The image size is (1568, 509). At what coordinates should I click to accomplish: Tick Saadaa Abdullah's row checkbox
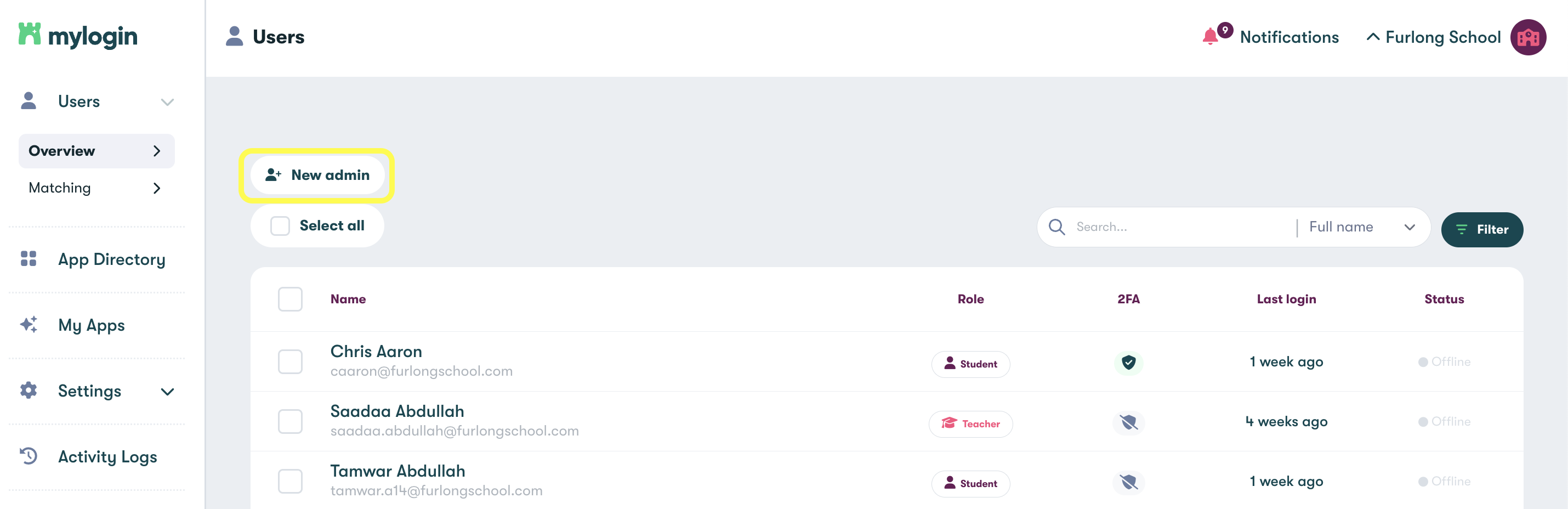291,421
